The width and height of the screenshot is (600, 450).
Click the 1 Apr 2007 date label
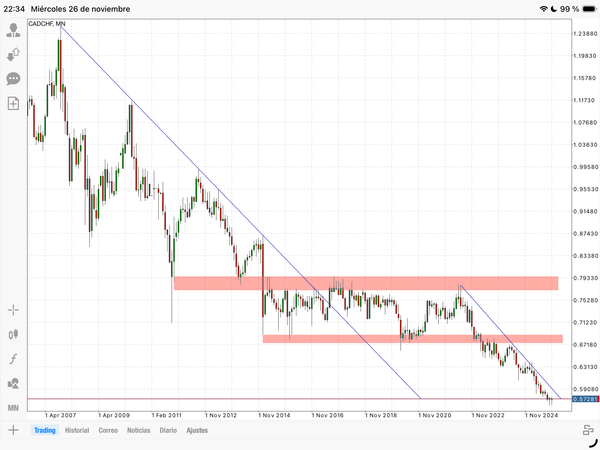pyautogui.click(x=60, y=415)
